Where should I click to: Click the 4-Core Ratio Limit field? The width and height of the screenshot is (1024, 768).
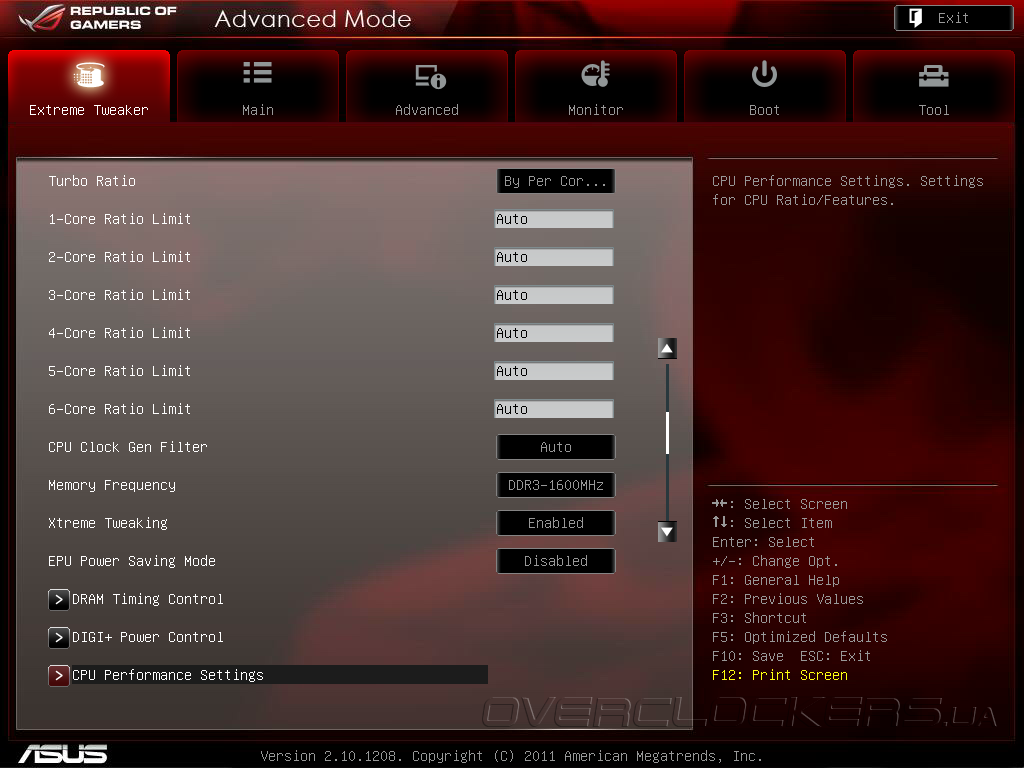tap(554, 333)
